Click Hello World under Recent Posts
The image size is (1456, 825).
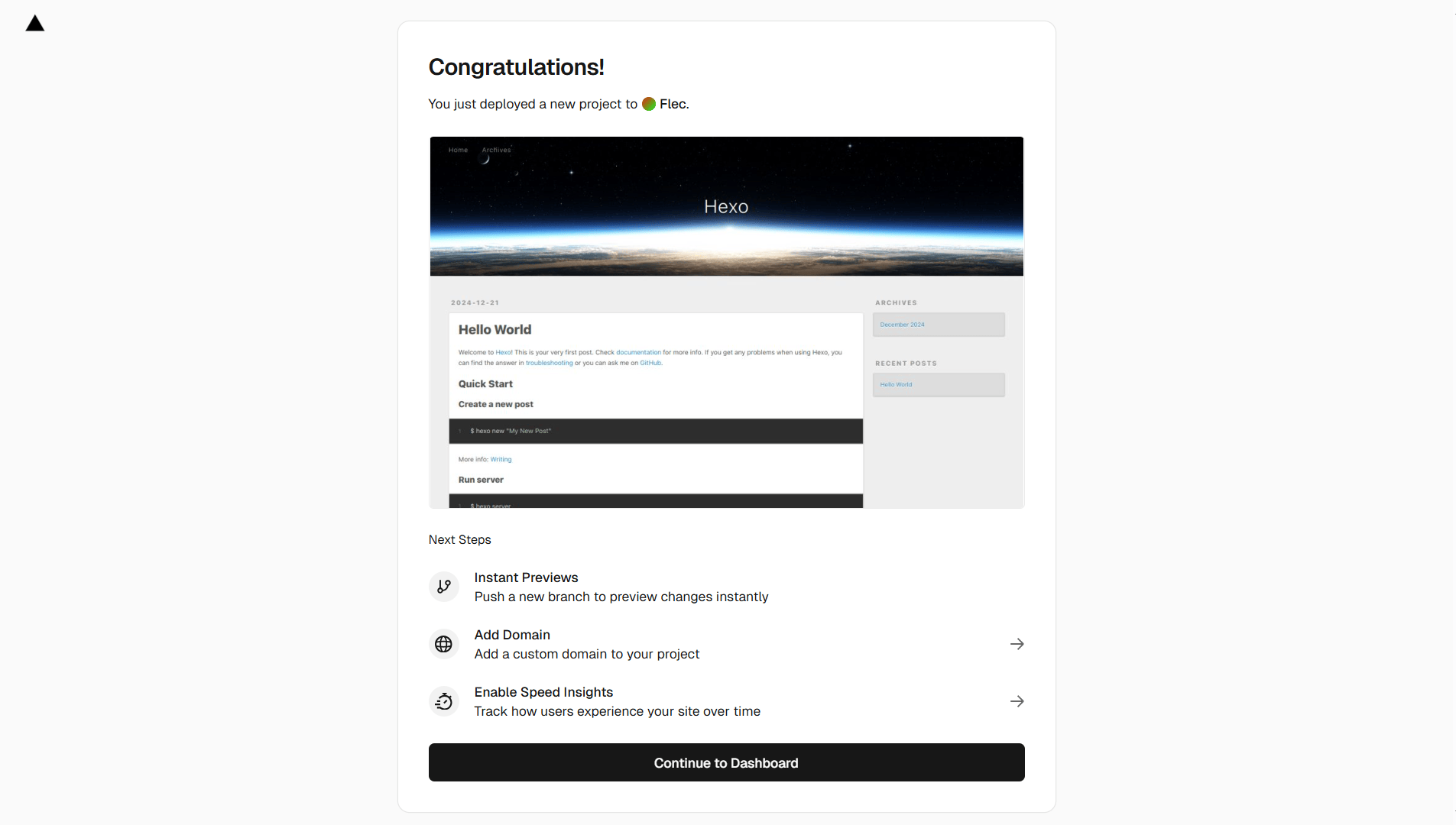[x=896, y=384]
